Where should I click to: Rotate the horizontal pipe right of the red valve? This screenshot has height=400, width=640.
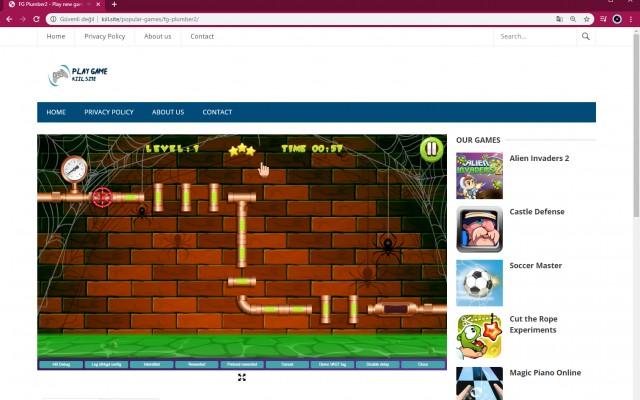click(x=129, y=198)
